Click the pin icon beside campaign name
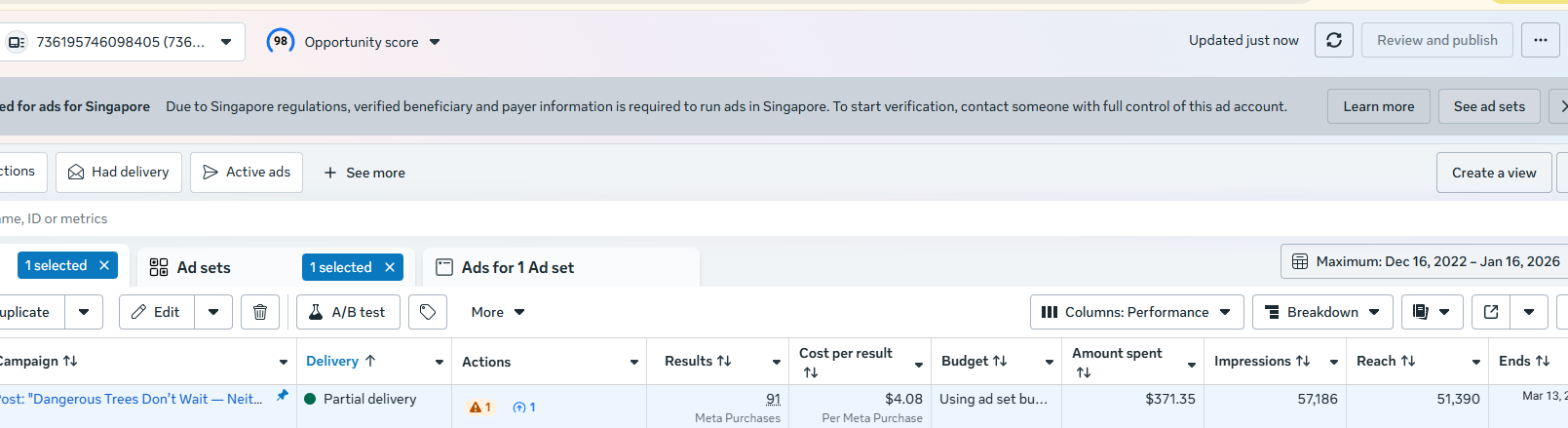The height and width of the screenshot is (428, 1568). tap(283, 396)
